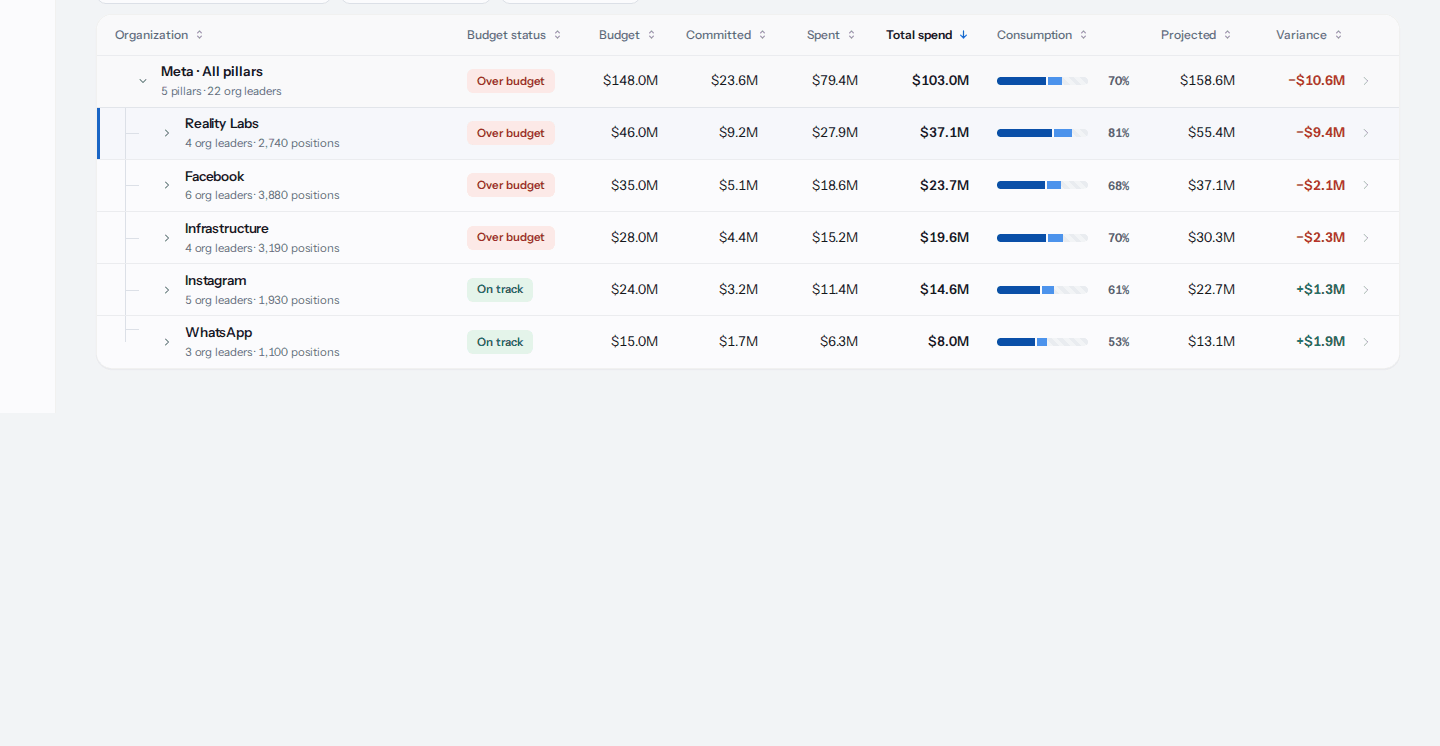The width and height of the screenshot is (1440, 746).
Task: Toggle Total spend sort direction
Action: 927,35
